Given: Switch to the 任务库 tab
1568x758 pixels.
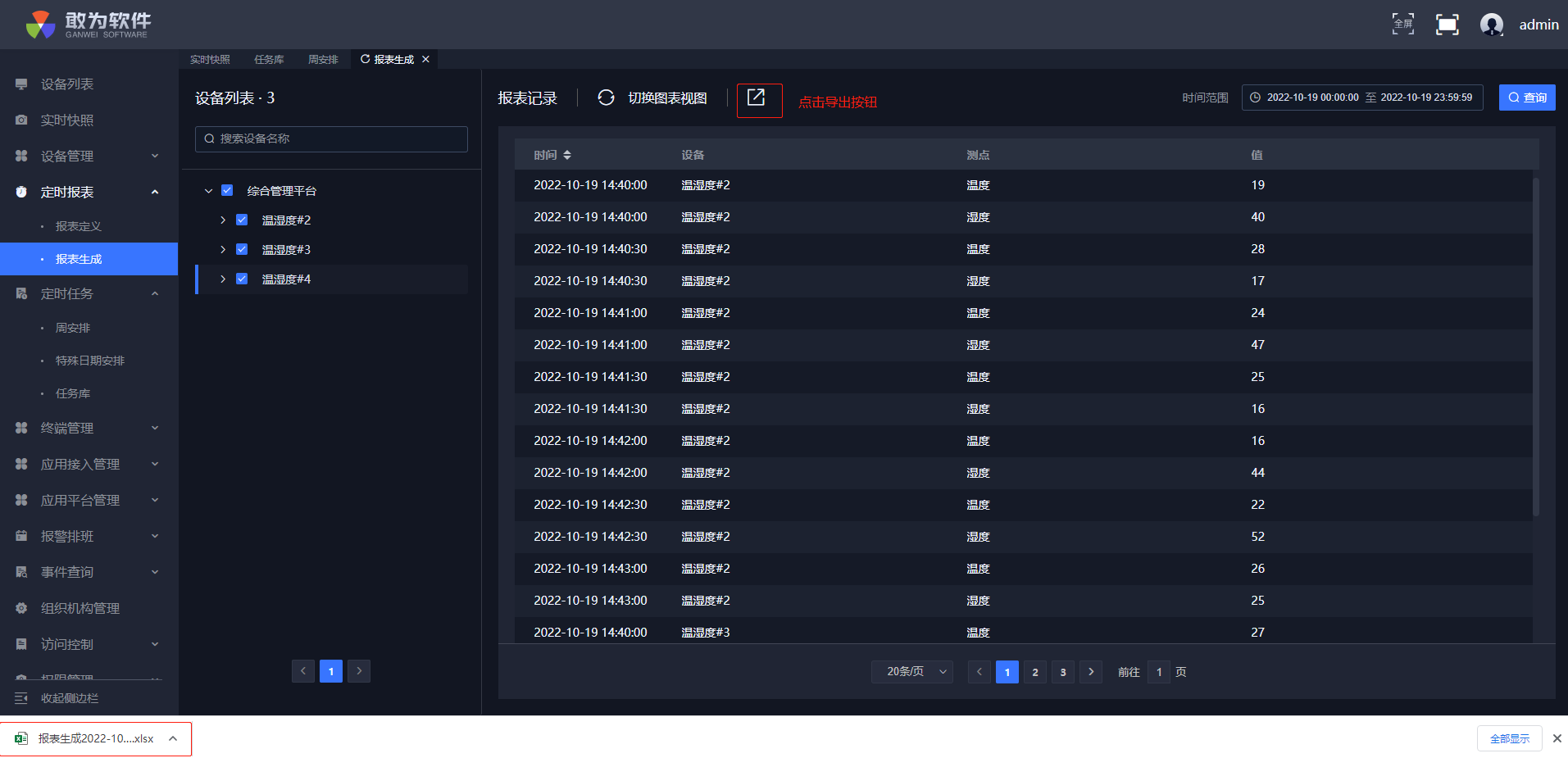Looking at the screenshot, I should click(x=269, y=60).
